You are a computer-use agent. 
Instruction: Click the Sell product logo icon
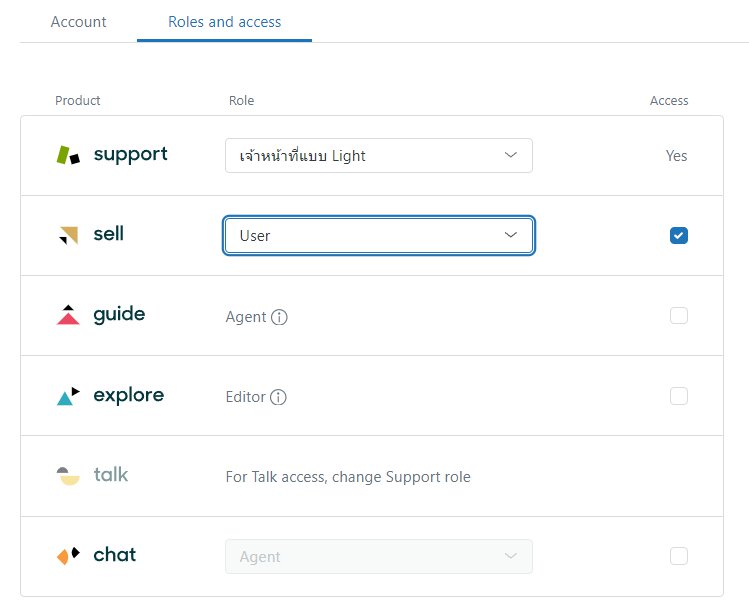68,235
